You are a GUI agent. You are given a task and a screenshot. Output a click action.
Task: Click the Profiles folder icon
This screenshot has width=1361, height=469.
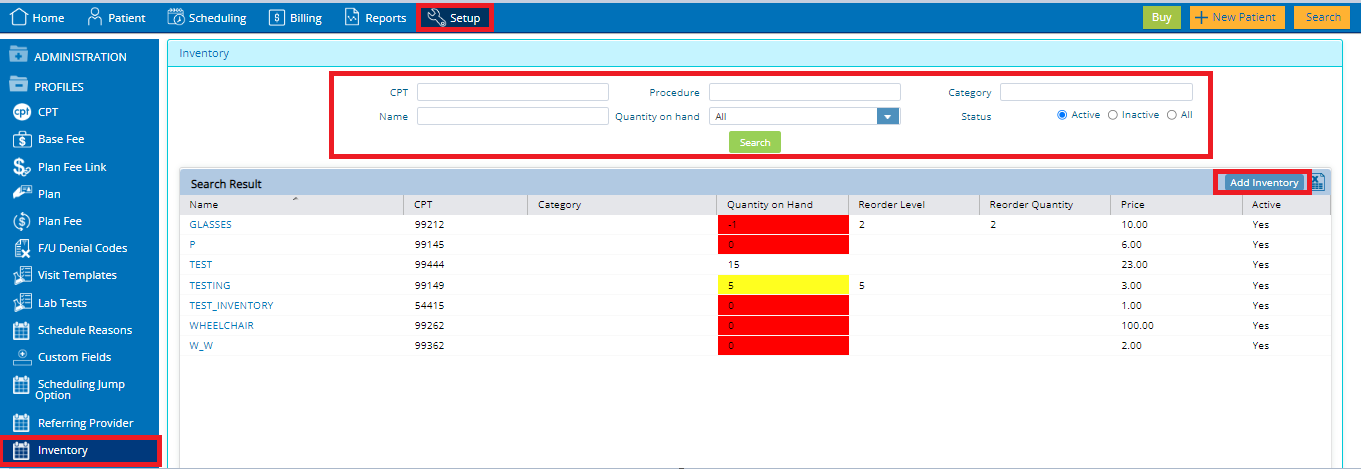click(18, 86)
